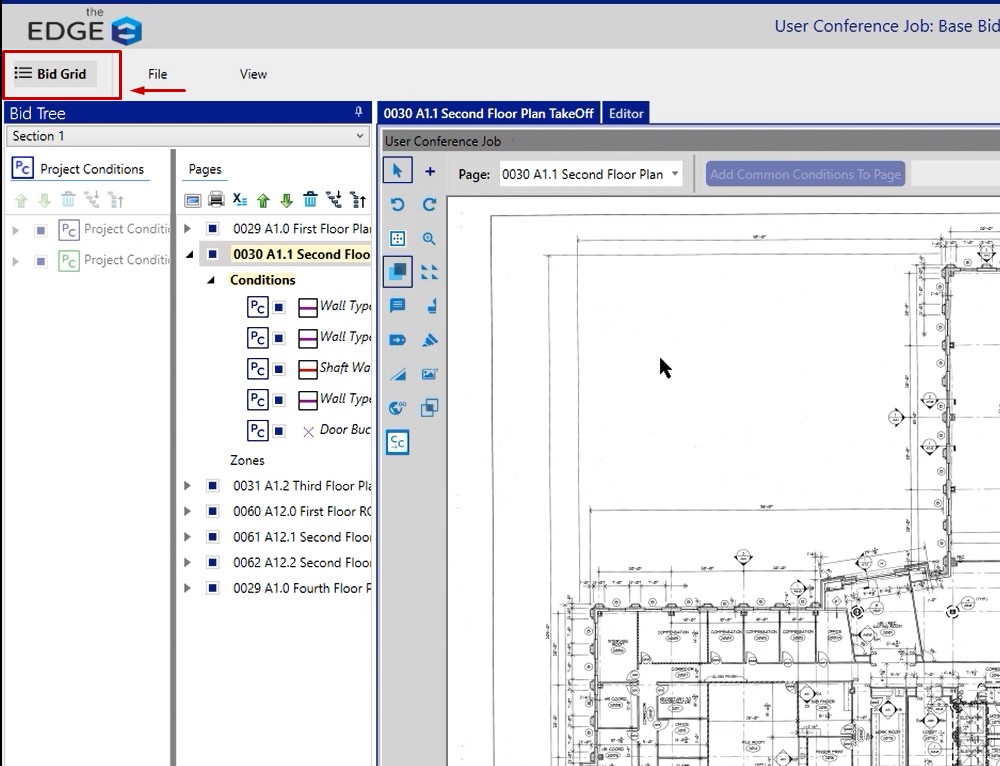1000x766 pixels.
Task: Expand the 0060 A12.0 First Floor page
Action: coord(187,512)
